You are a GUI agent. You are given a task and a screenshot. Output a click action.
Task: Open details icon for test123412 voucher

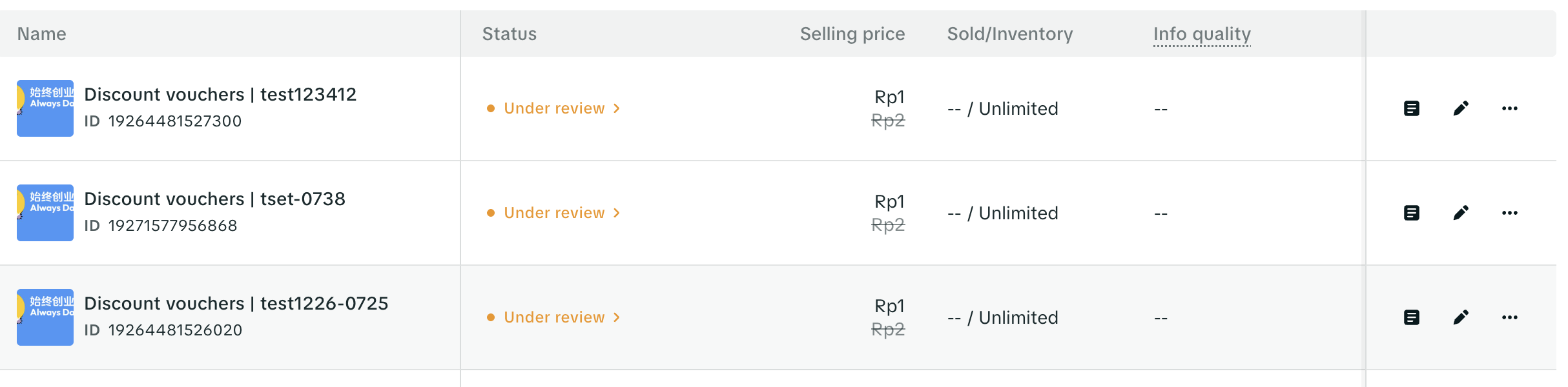pyautogui.click(x=1412, y=108)
